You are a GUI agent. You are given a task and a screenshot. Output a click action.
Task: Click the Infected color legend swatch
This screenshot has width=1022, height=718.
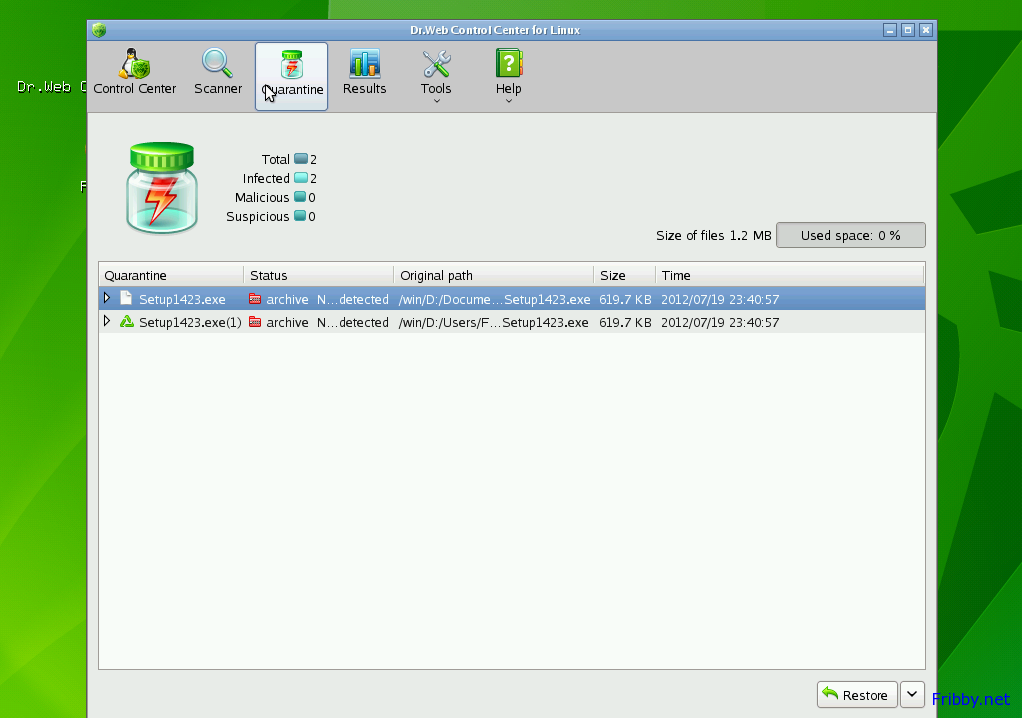click(300, 177)
